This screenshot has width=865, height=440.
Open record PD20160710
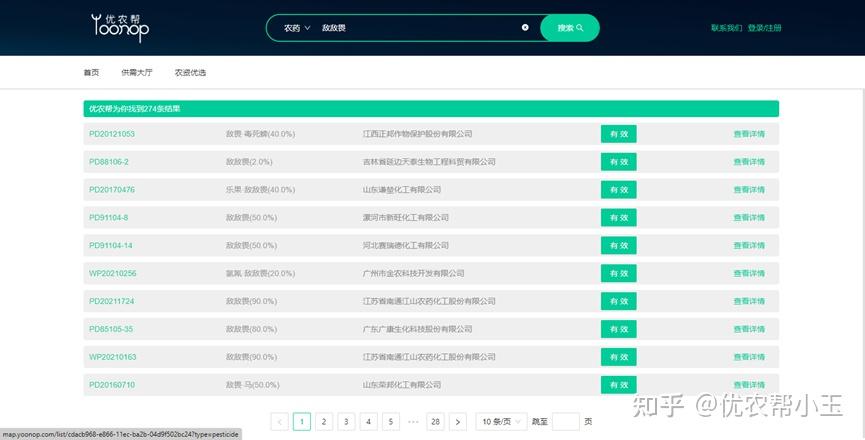(112, 385)
